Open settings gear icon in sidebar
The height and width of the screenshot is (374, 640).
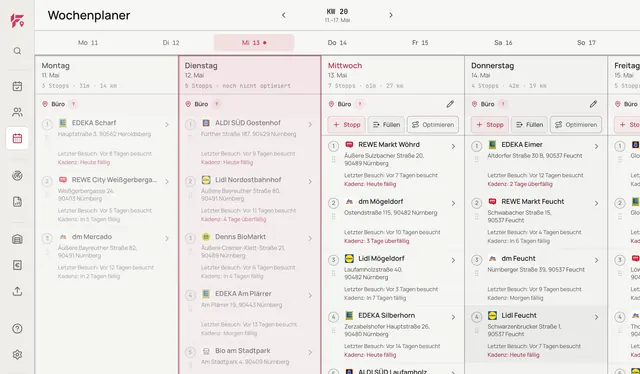17,355
